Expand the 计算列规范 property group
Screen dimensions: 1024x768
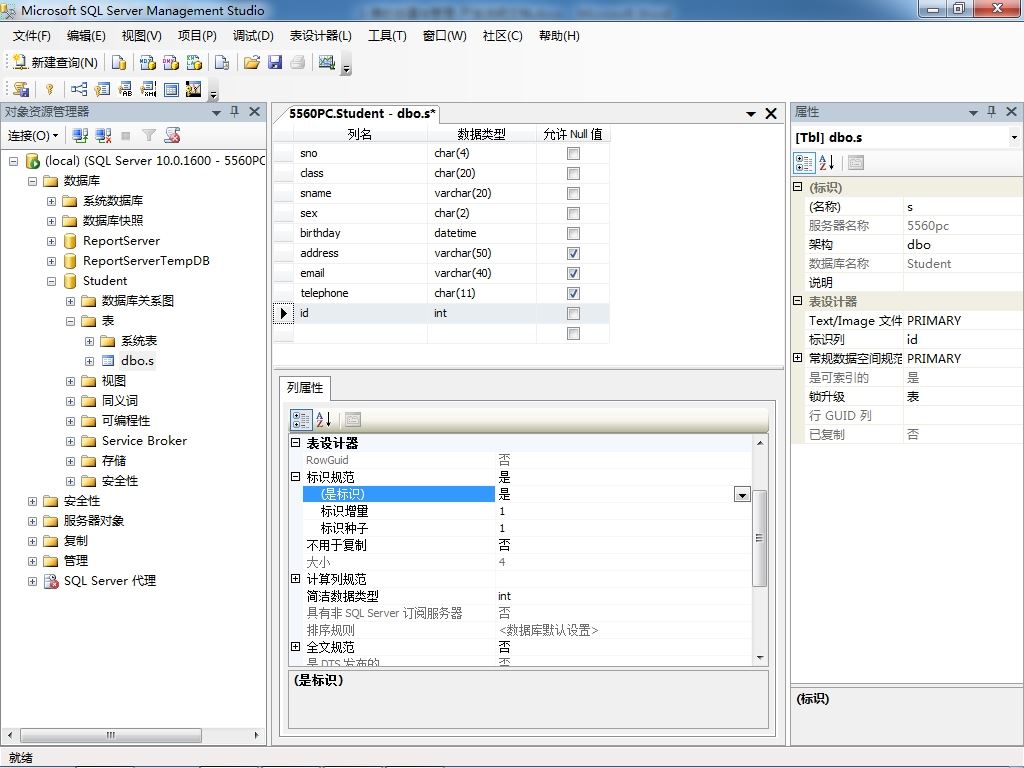coord(295,579)
